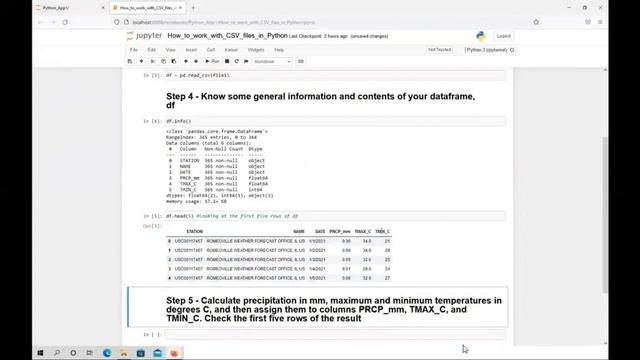Close the How_to_work_with_CSV_files tab

[x=180, y=8]
